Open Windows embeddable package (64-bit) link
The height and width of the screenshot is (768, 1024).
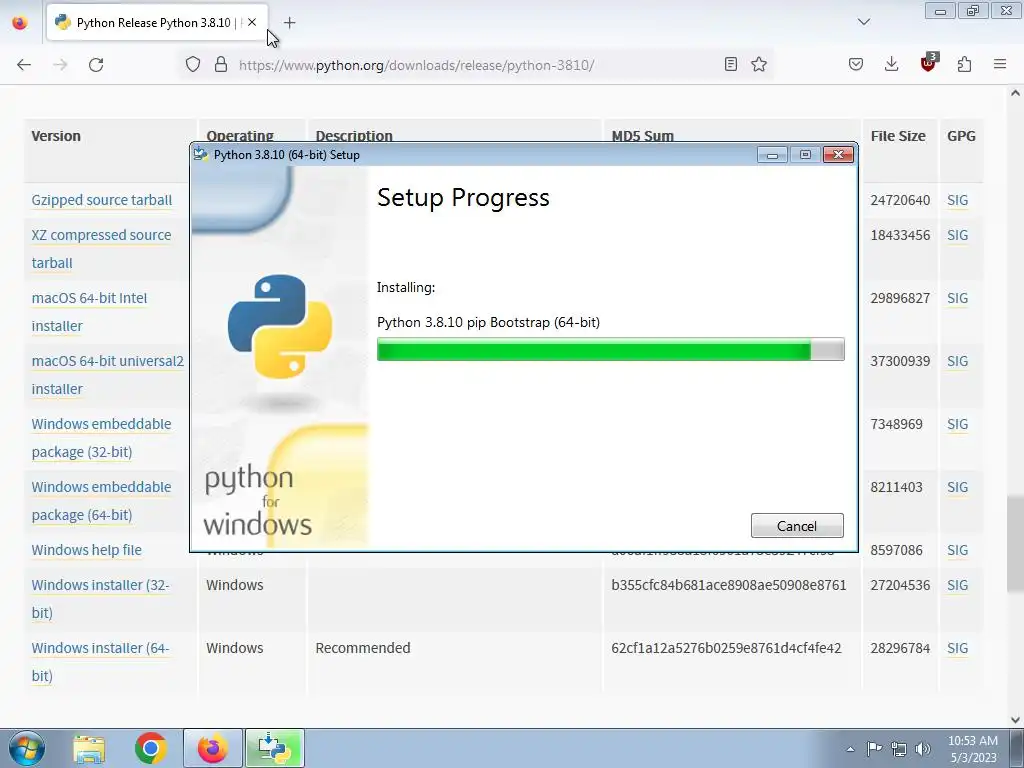point(101,501)
